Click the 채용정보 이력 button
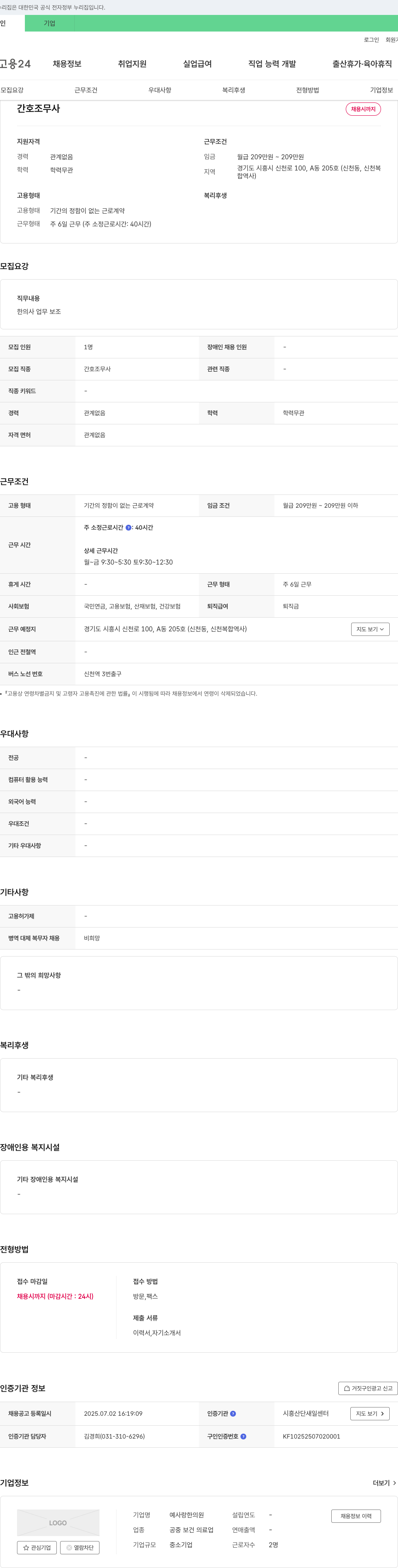The image size is (398, 1568). pyautogui.click(x=356, y=1516)
